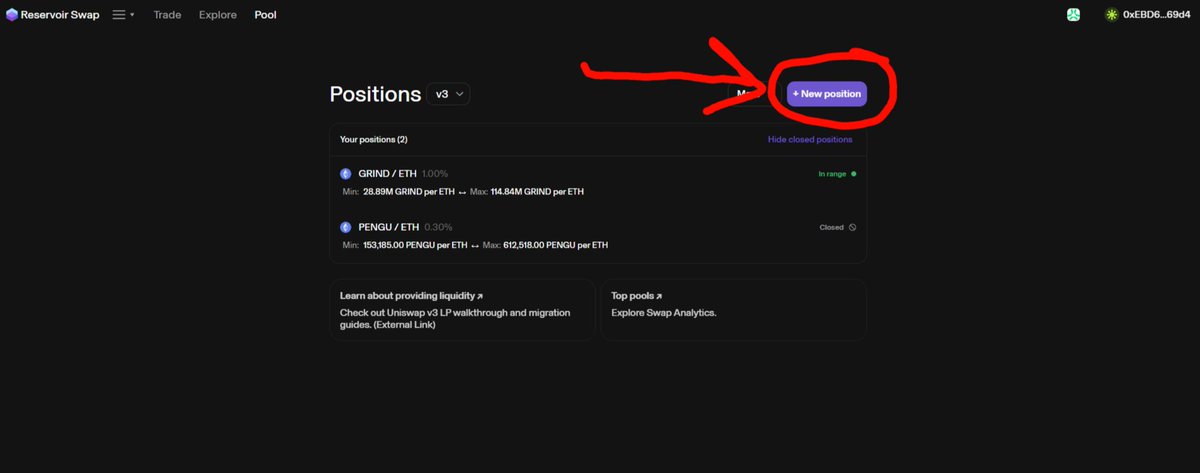Click Explore Swap Analytics text
This screenshot has width=1200, height=473.
point(664,312)
